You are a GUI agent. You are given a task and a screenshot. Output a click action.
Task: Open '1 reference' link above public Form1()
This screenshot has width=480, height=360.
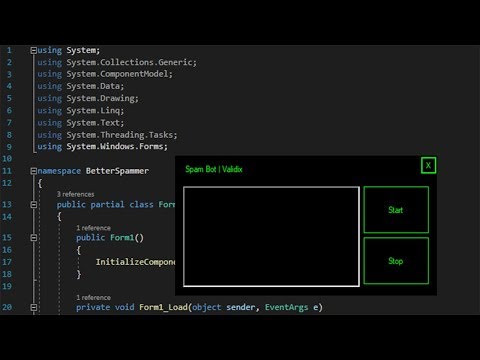click(93, 228)
